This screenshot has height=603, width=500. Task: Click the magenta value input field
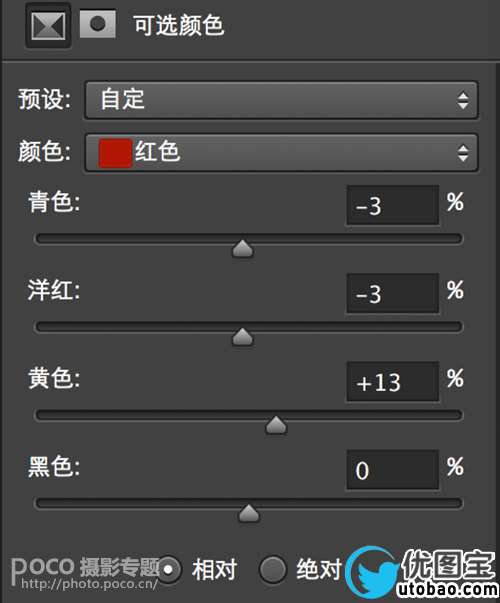coord(393,293)
